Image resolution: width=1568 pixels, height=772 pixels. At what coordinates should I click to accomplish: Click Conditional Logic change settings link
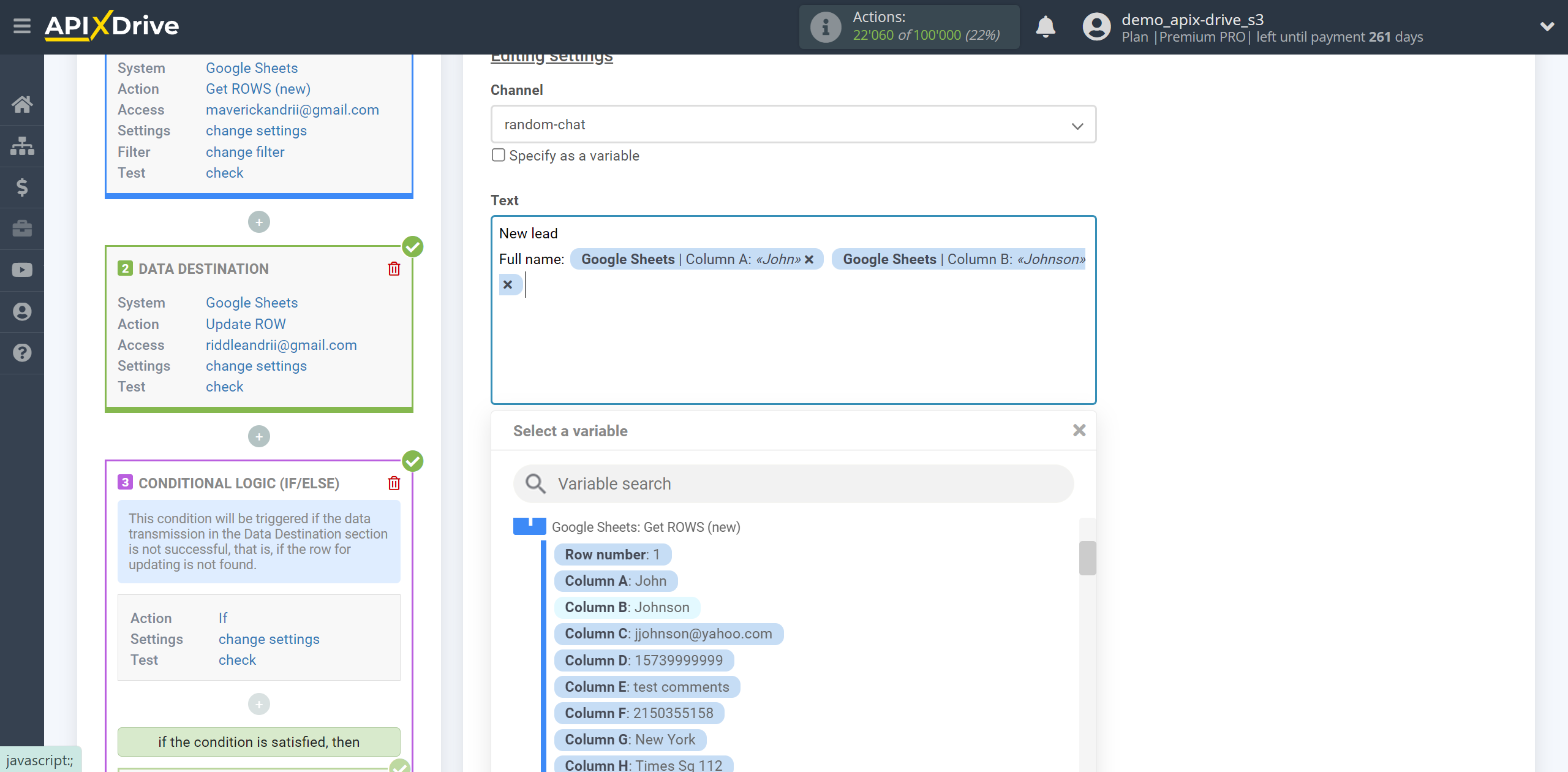click(x=269, y=639)
